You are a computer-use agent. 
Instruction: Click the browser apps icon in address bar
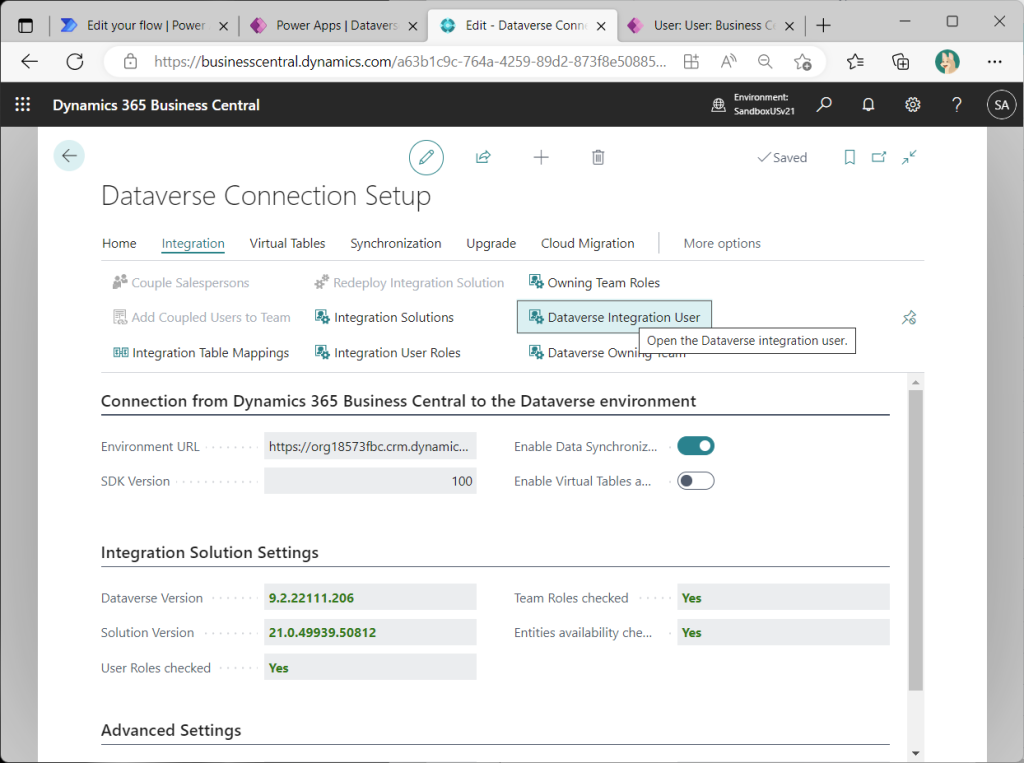tap(691, 62)
